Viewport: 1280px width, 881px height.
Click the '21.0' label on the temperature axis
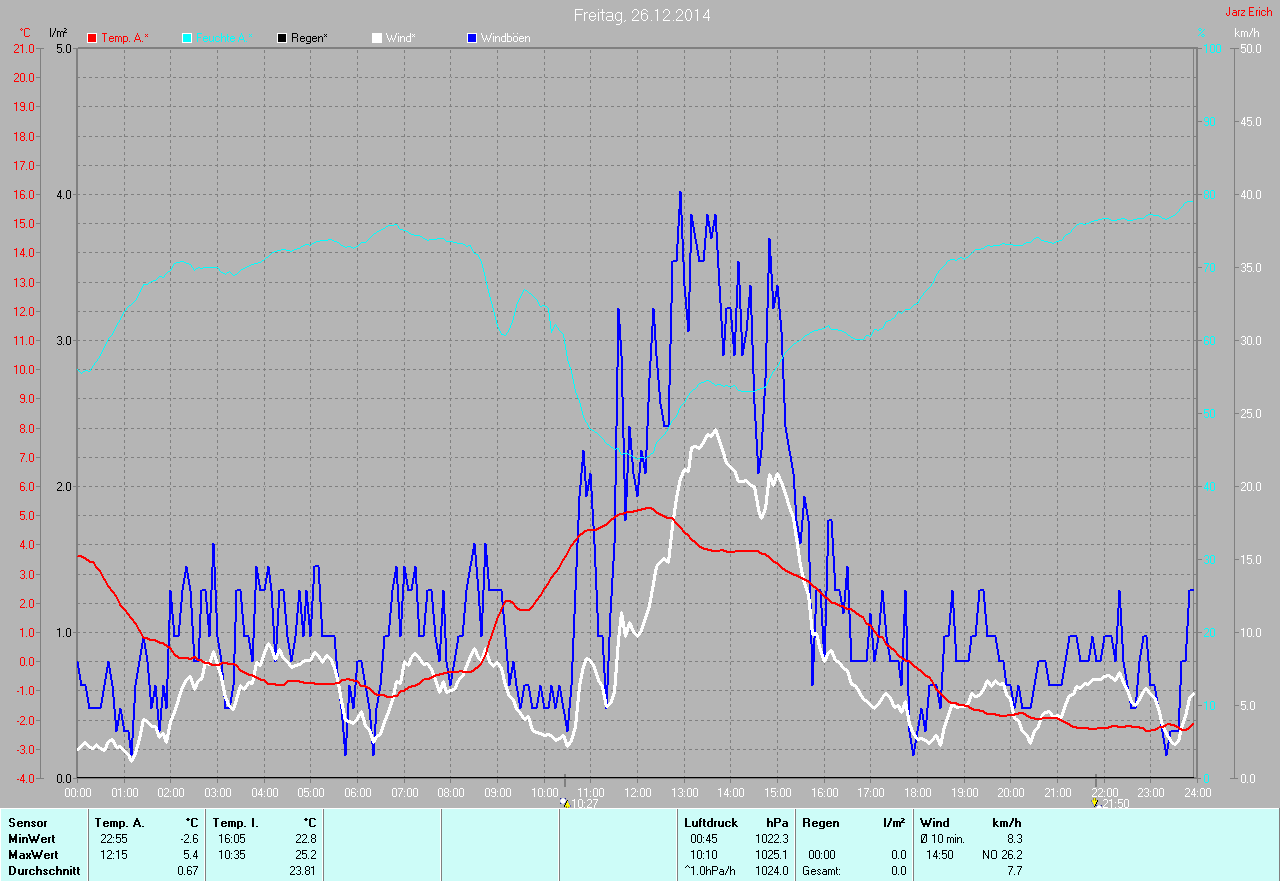click(x=23, y=48)
